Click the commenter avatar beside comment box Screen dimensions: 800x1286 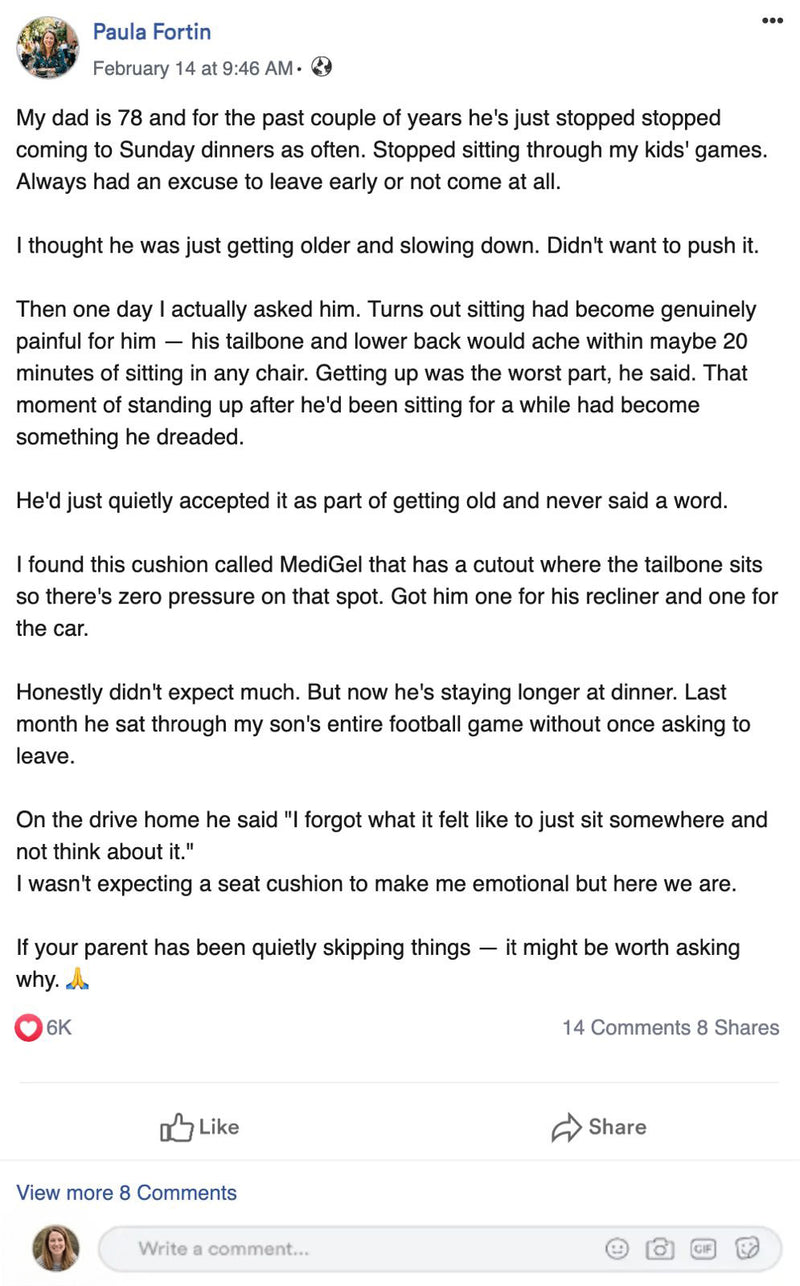pyautogui.click(x=56, y=1248)
